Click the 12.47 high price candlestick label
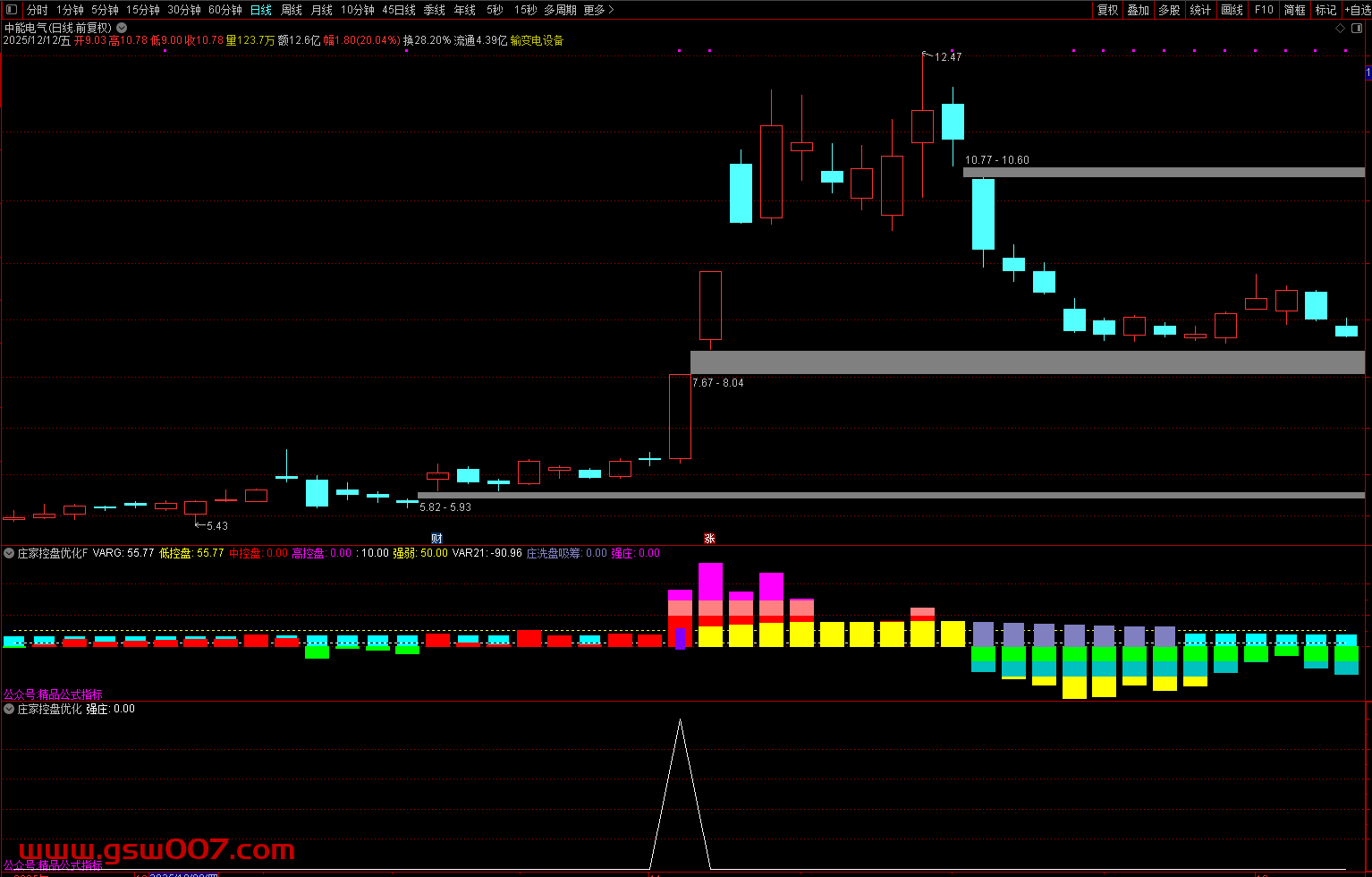The image size is (1372, 877). [947, 56]
